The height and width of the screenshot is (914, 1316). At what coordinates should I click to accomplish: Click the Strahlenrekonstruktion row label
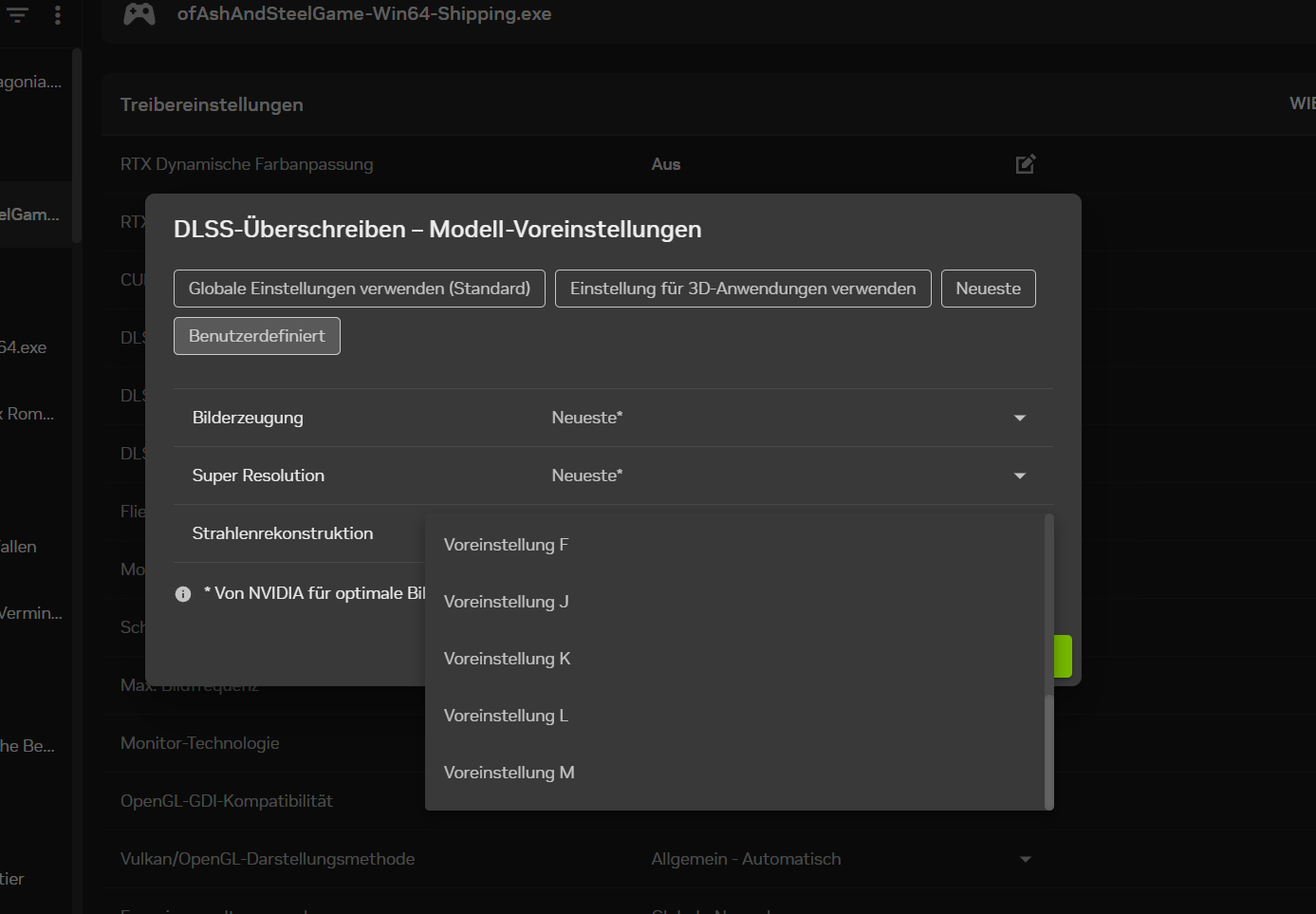tap(283, 533)
